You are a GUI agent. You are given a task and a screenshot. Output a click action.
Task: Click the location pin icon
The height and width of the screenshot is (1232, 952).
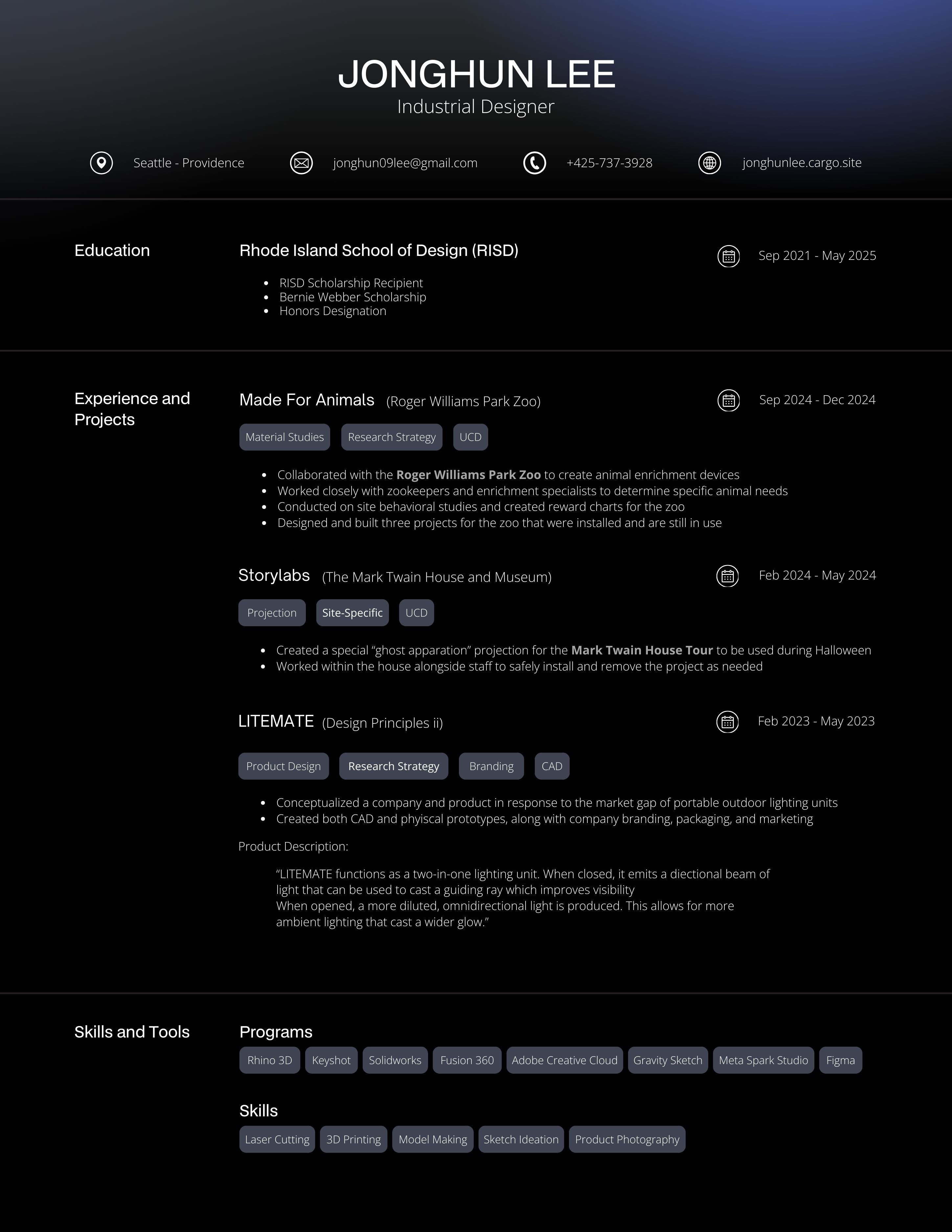(102, 163)
